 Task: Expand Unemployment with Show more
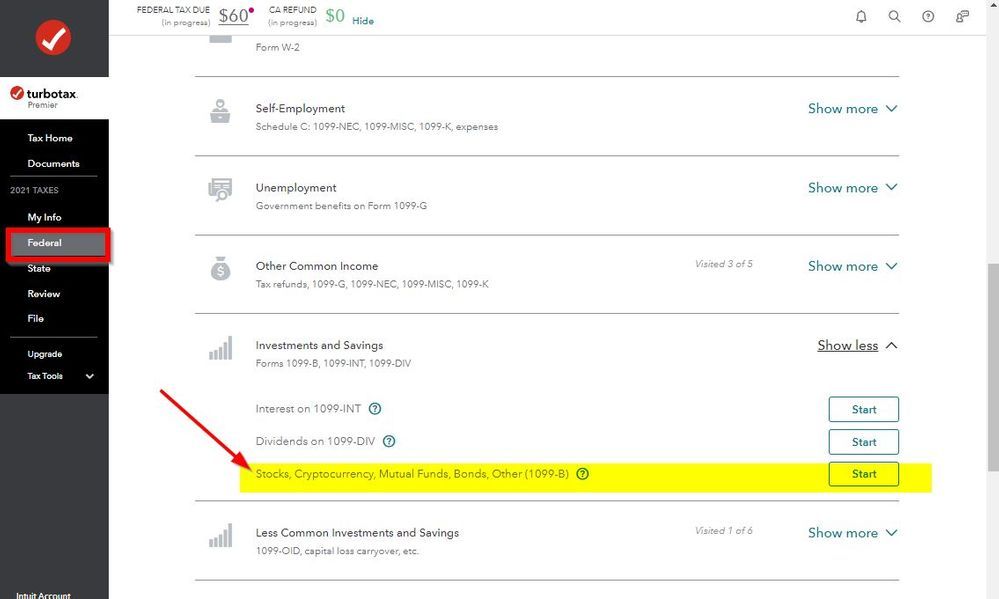[852, 187]
